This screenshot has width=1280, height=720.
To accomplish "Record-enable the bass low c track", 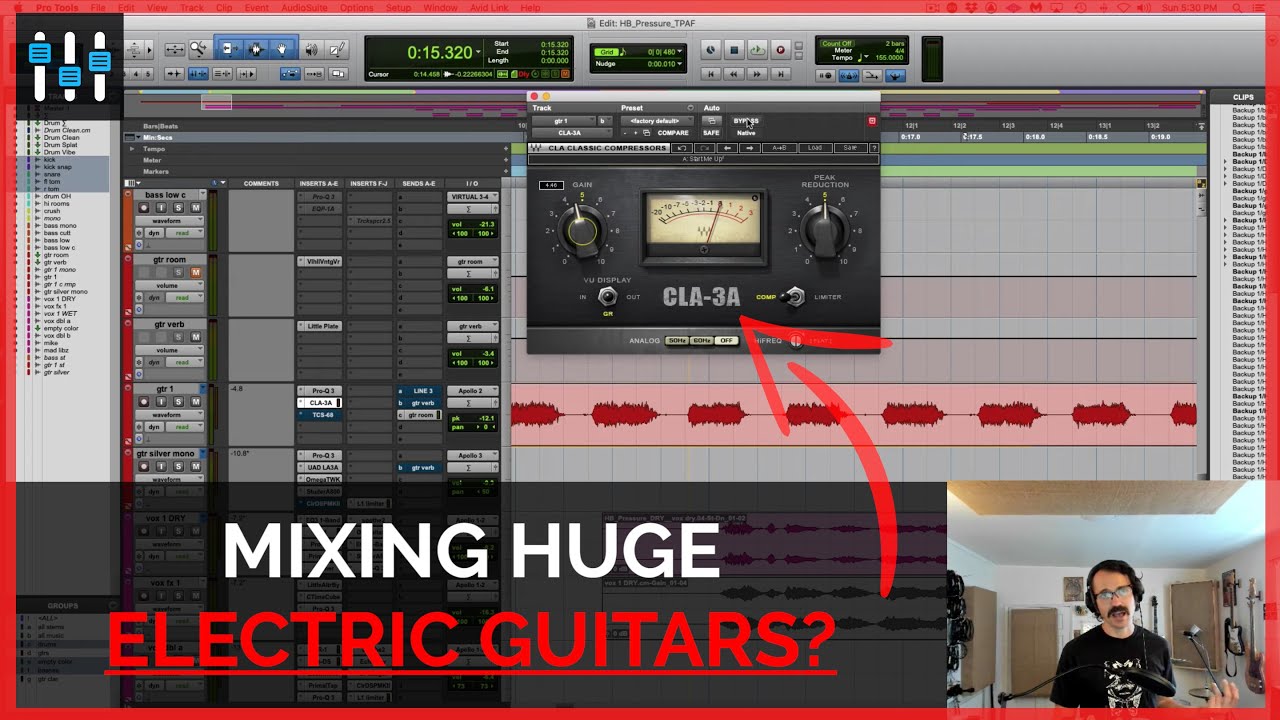I will tap(144, 208).
